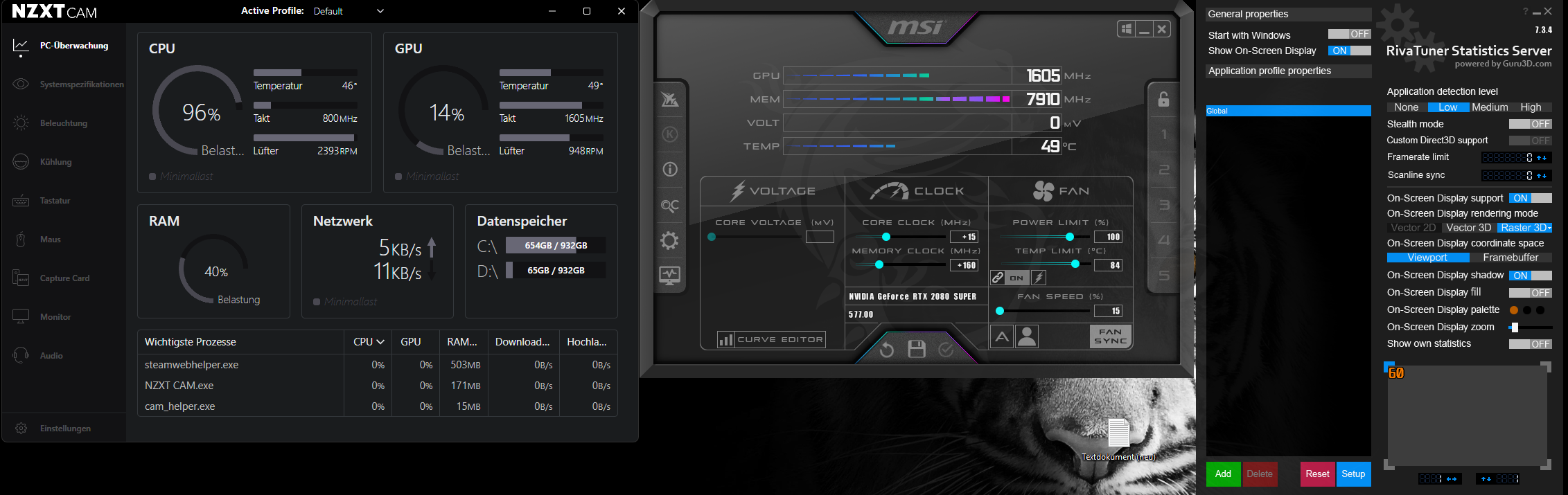The image size is (1568, 495).
Task: Open the Capture Card section
Action: pyautogui.click(x=51, y=278)
